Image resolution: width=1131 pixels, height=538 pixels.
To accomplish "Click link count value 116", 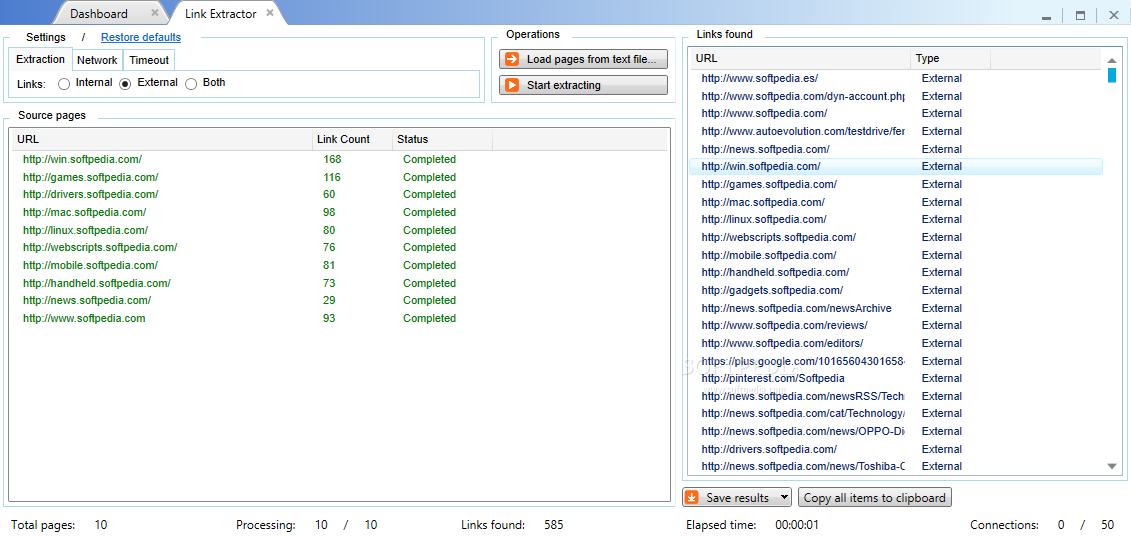I will coord(332,177).
